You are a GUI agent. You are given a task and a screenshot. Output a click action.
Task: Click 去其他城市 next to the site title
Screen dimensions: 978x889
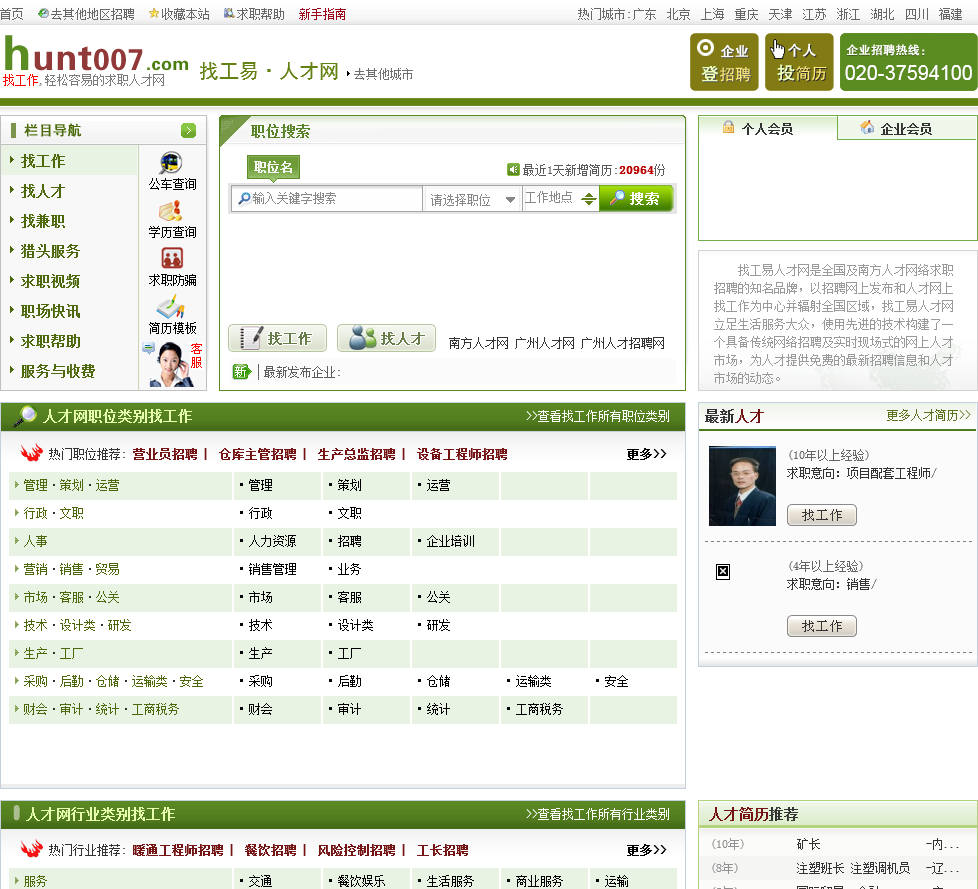[x=383, y=74]
